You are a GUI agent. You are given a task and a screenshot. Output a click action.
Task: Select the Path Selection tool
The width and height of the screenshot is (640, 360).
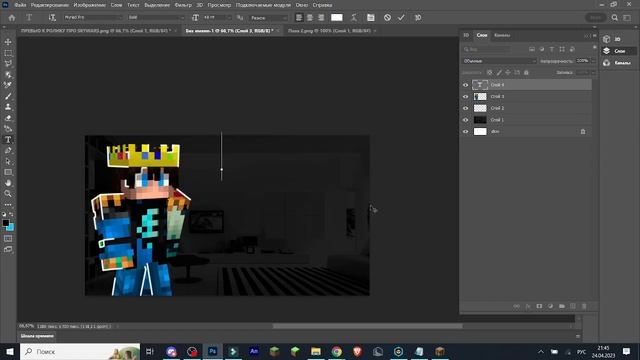tap(8, 161)
